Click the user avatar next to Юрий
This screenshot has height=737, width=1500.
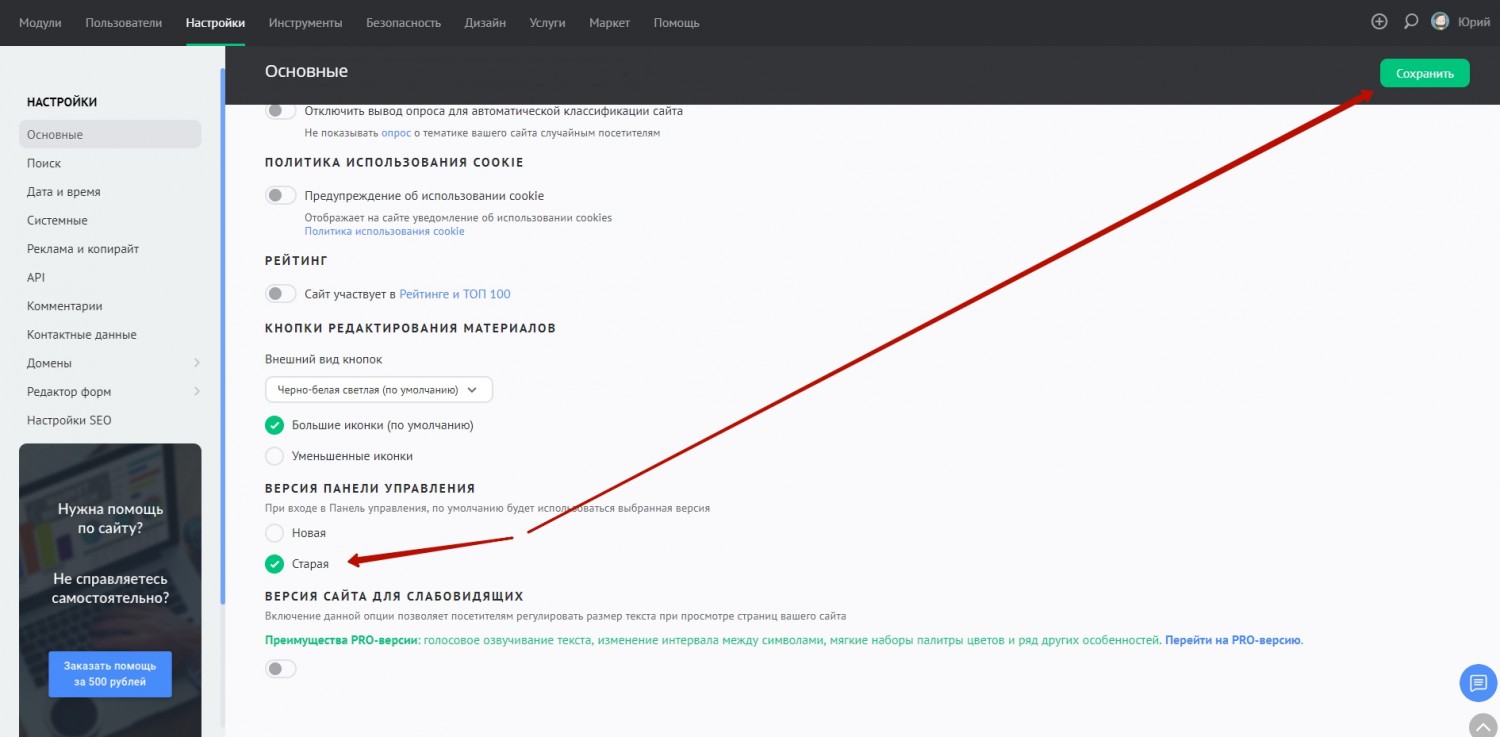(1440, 22)
